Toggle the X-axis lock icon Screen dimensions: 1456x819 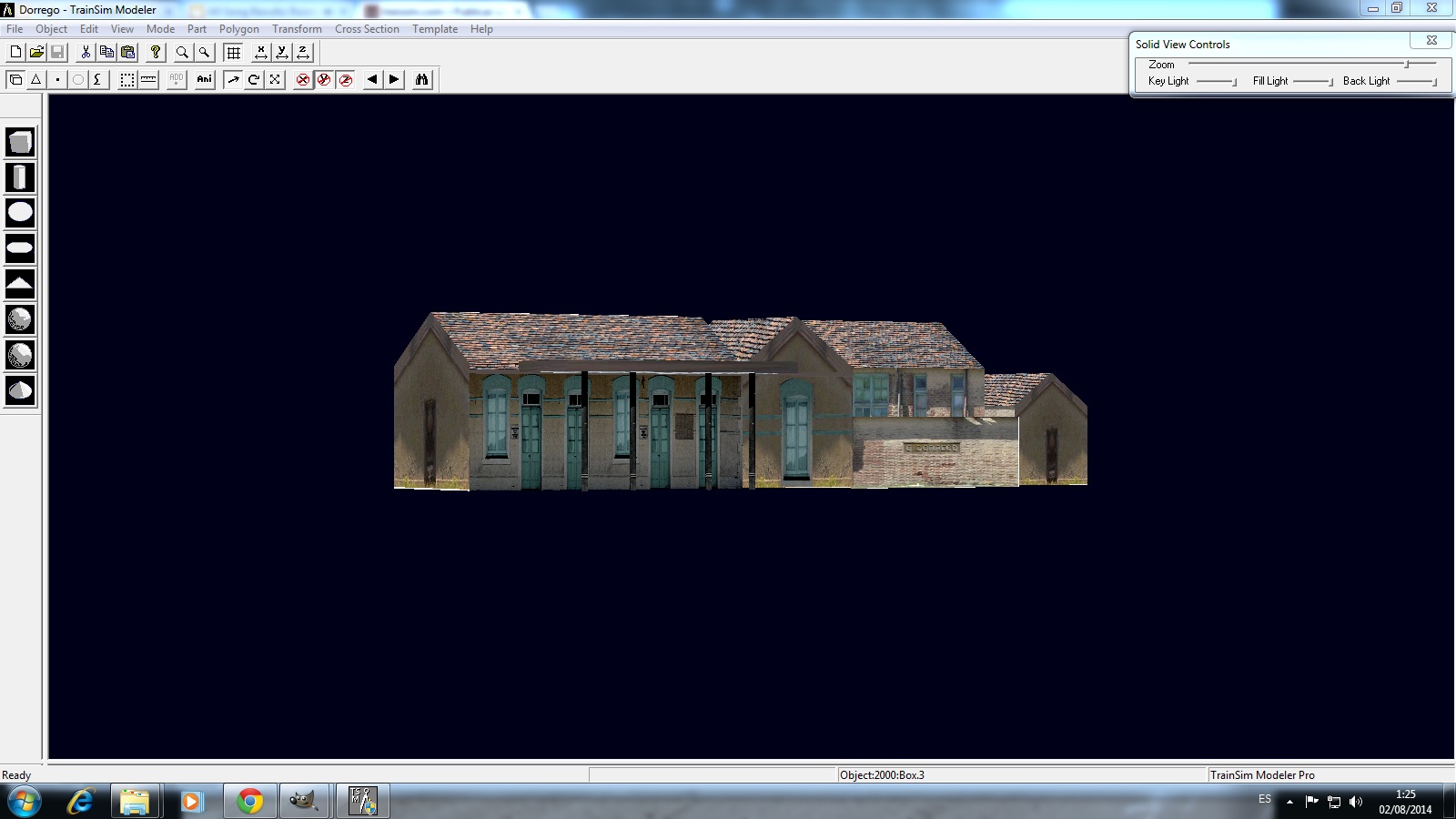pos(303,80)
